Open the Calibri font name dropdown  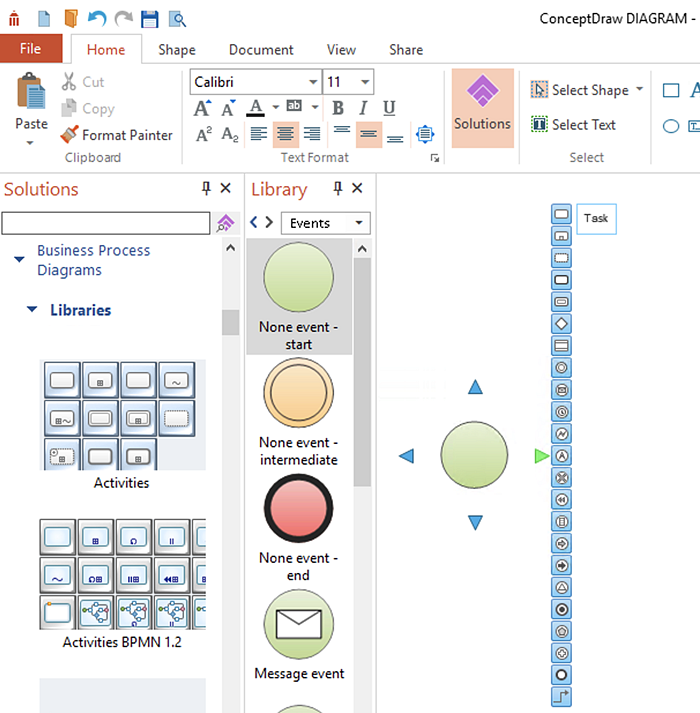(x=313, y=82)
